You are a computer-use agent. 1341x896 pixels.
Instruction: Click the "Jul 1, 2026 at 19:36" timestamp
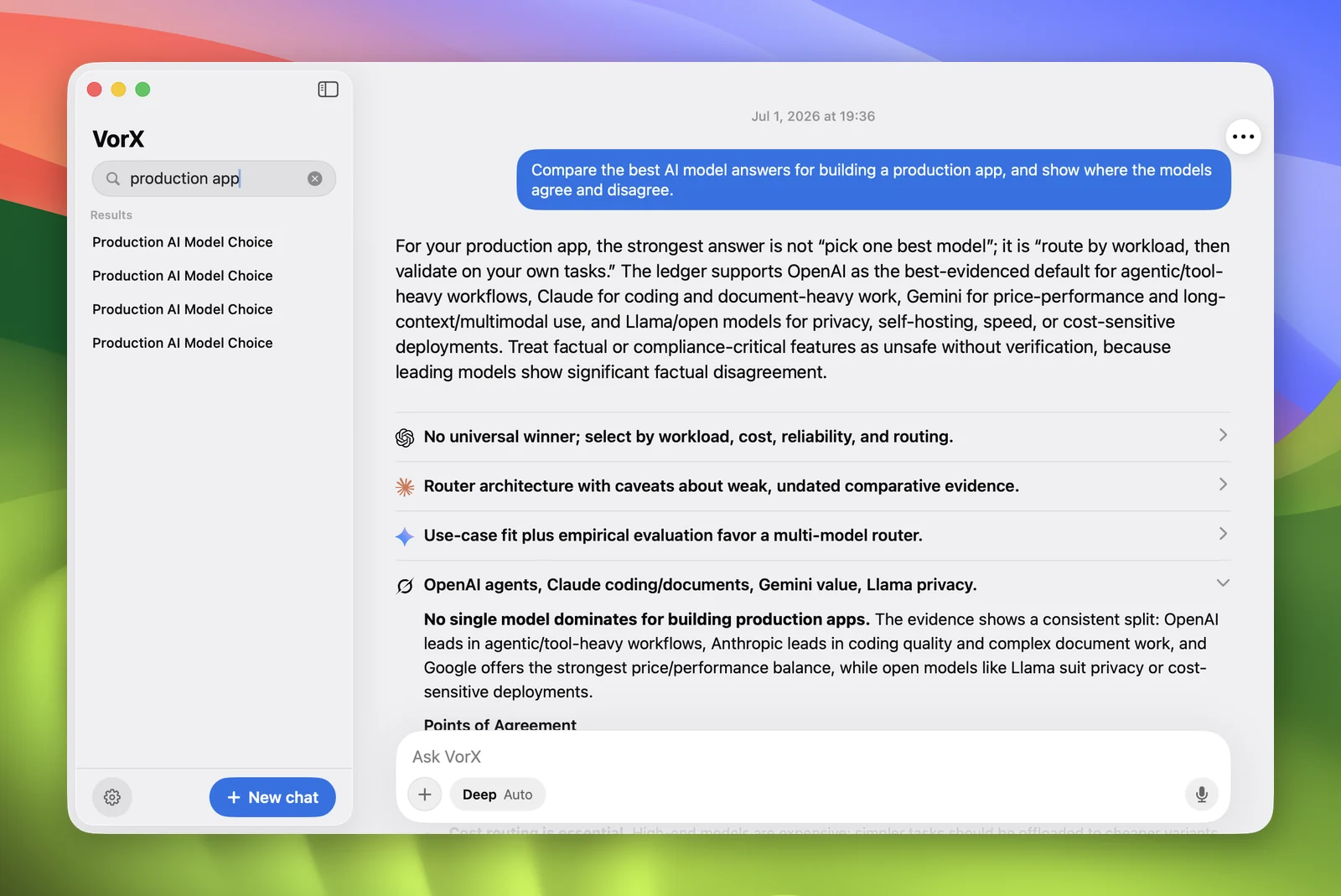813,117
